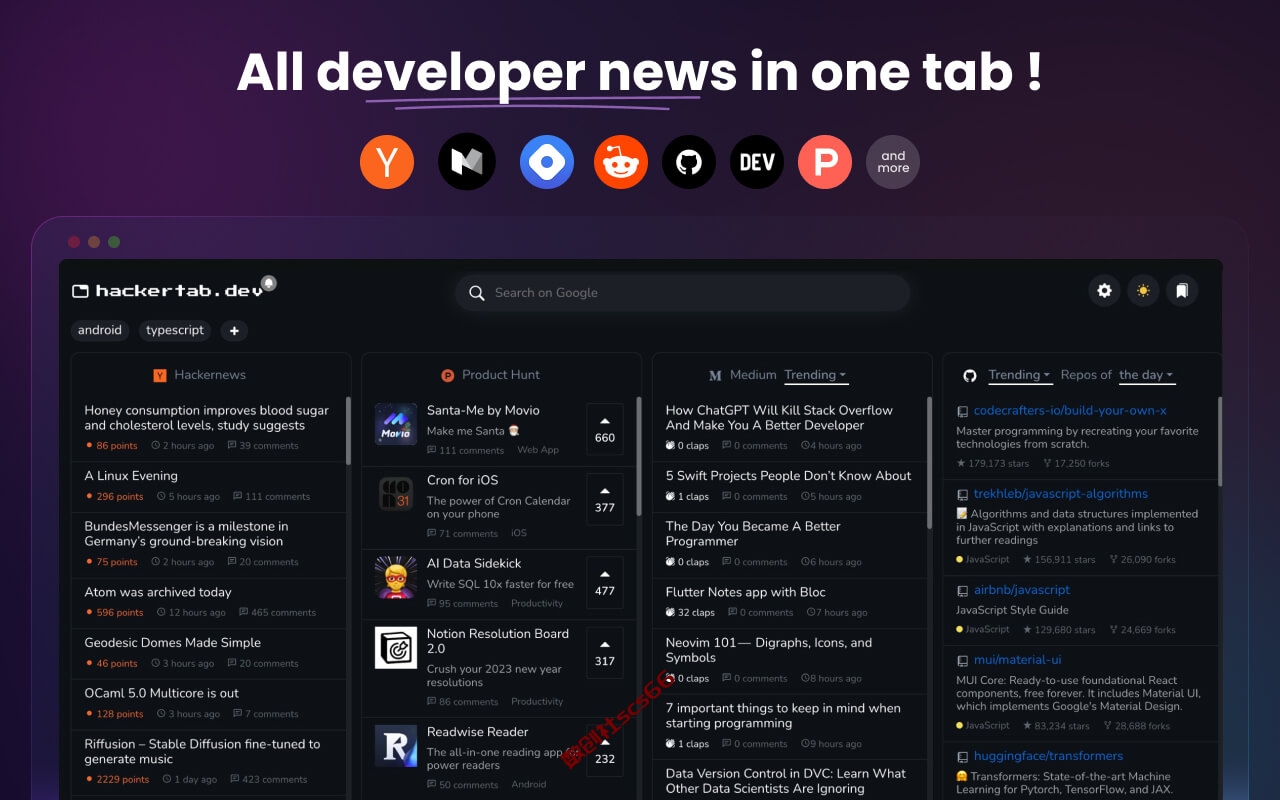Upvote Notion Resolution Board 2.0
1280x800 pixels.
click(x=605, y=652)
